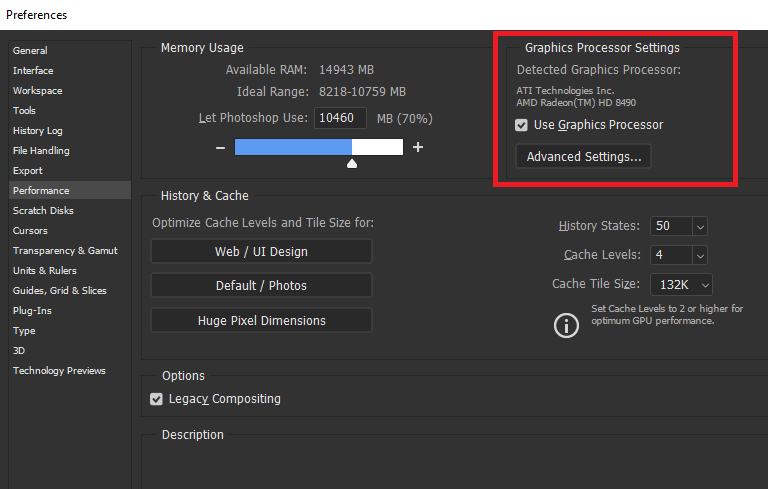
Task: Click the Advanced Settings button
Action: (583, 157)
